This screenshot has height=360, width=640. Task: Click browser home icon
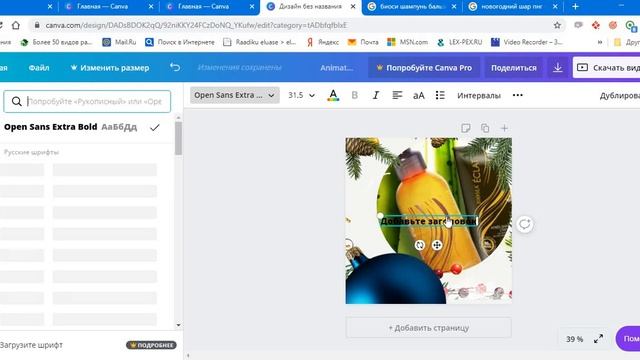click(x=16, y=25)
